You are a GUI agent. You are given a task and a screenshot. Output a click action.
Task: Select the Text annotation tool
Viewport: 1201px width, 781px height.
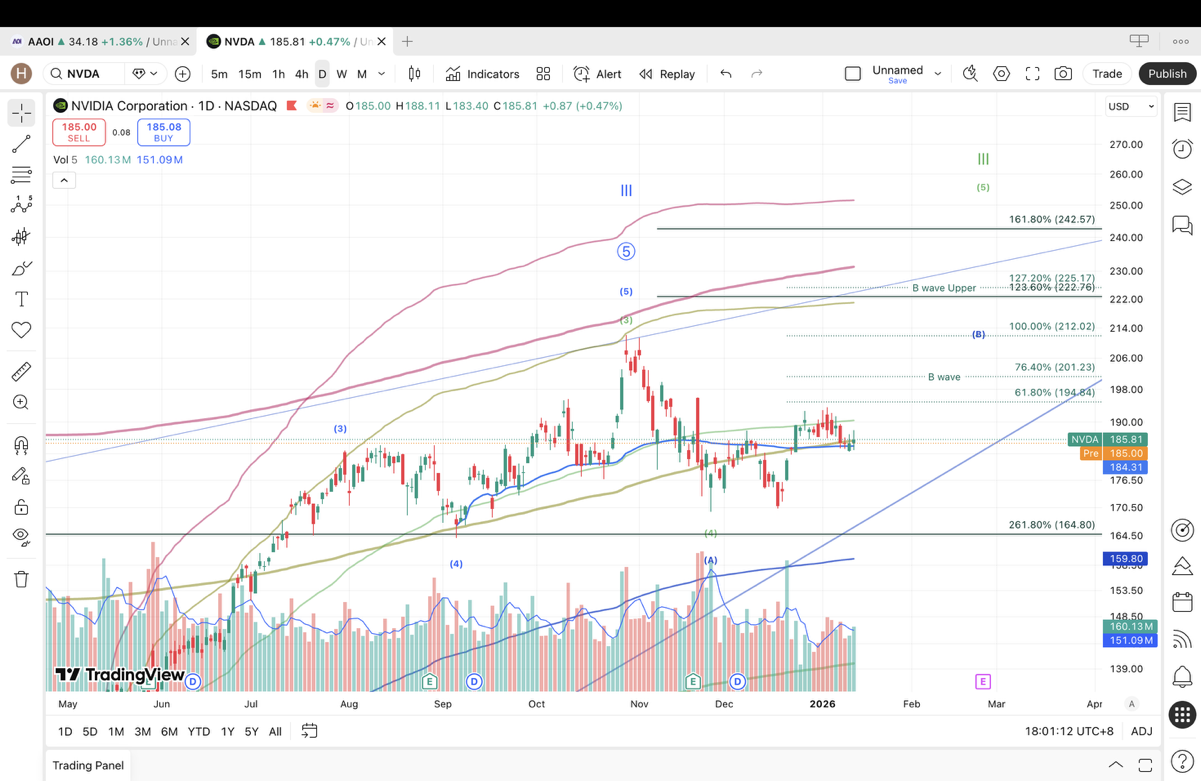(21, 299)
